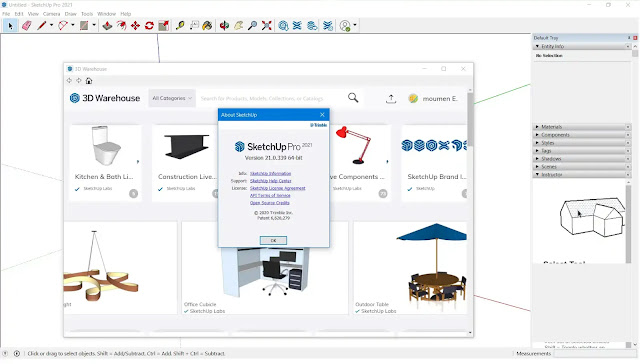Open the Kitchen & Bath toilet thumbnail
The image size is (640, 364).
106,146
